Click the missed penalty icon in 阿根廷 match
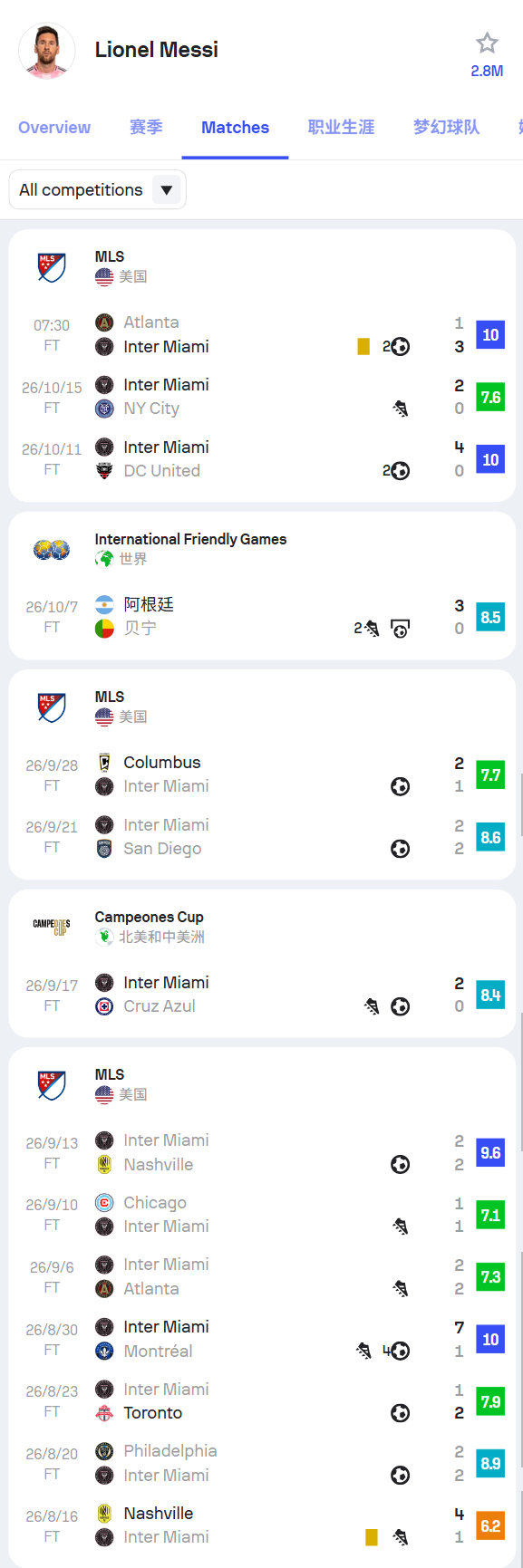This screenshot has width=523, height=1568. pos(400,628)
